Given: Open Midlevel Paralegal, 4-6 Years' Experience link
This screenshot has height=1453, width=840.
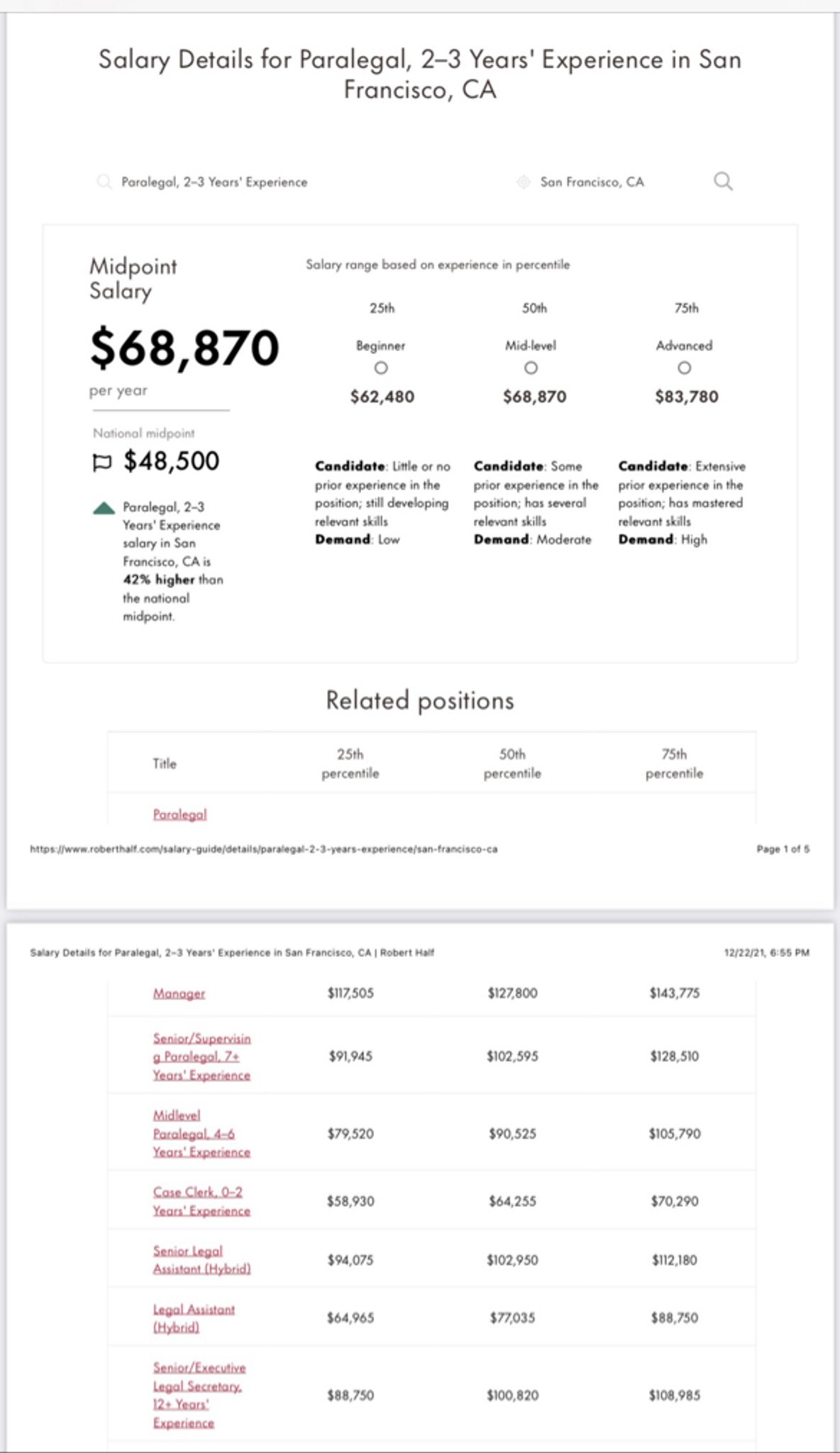Looking at the screenshot, I should (x=201, y=1134).
